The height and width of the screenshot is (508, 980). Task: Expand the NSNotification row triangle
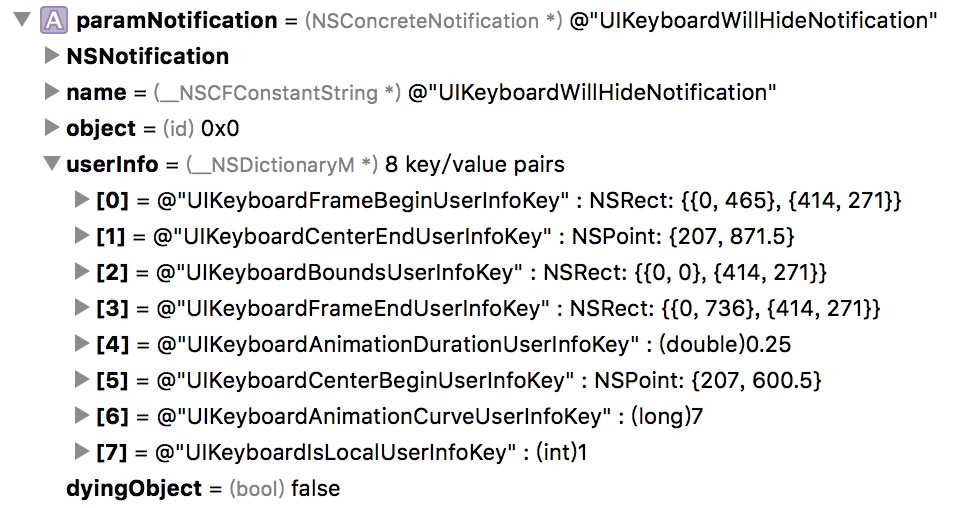[52, 56]
